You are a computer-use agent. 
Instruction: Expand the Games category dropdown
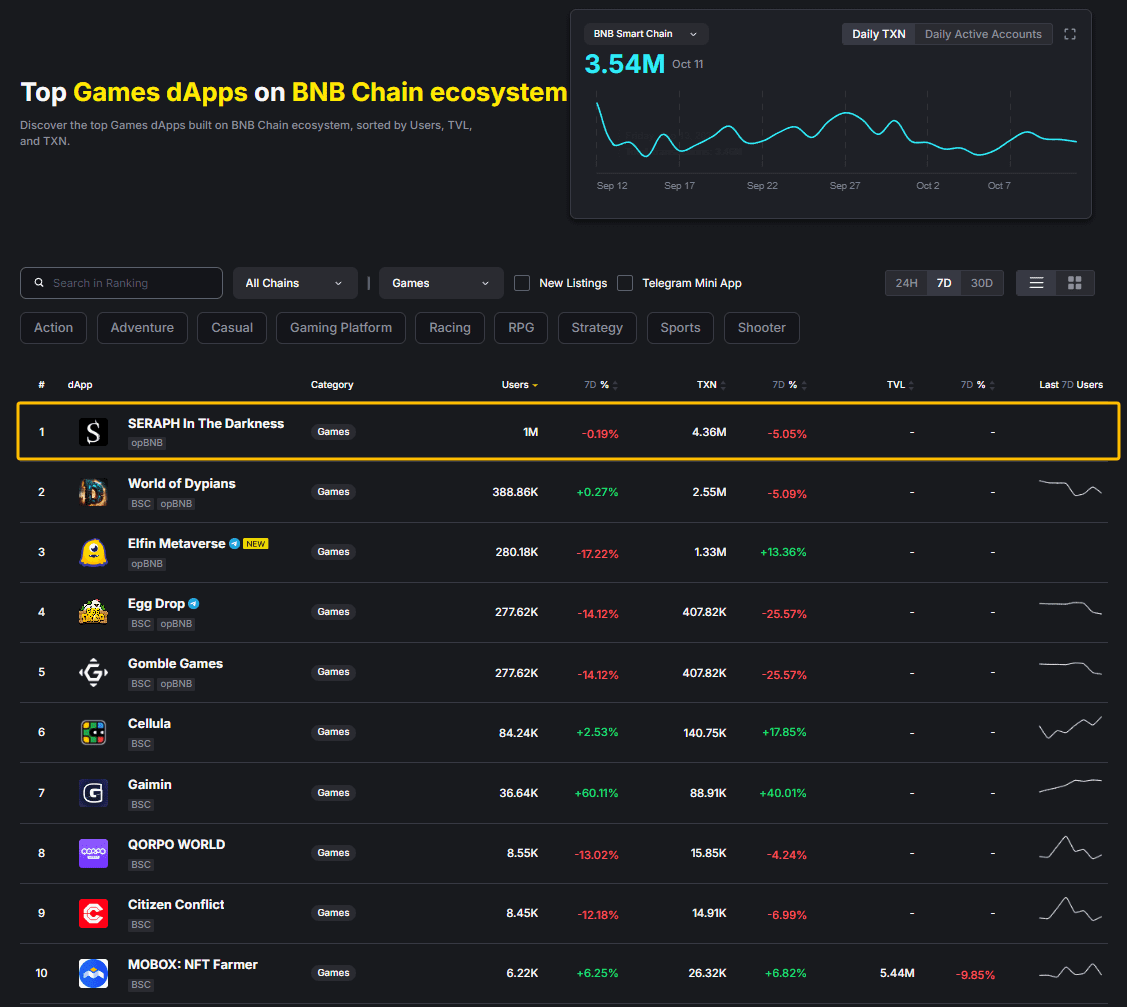tap(441, 283)
